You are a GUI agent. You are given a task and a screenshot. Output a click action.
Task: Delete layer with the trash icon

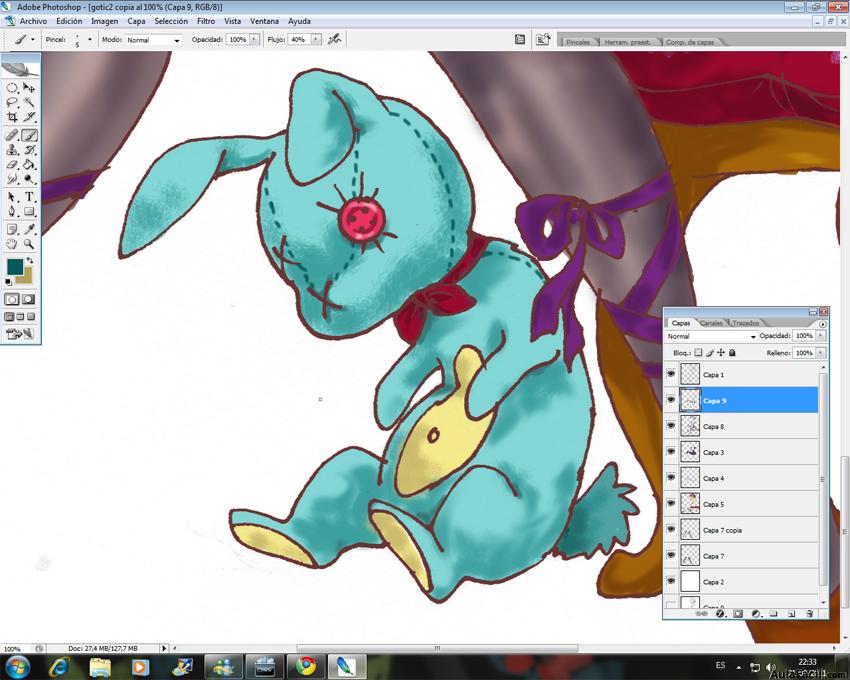coord(809,614)
